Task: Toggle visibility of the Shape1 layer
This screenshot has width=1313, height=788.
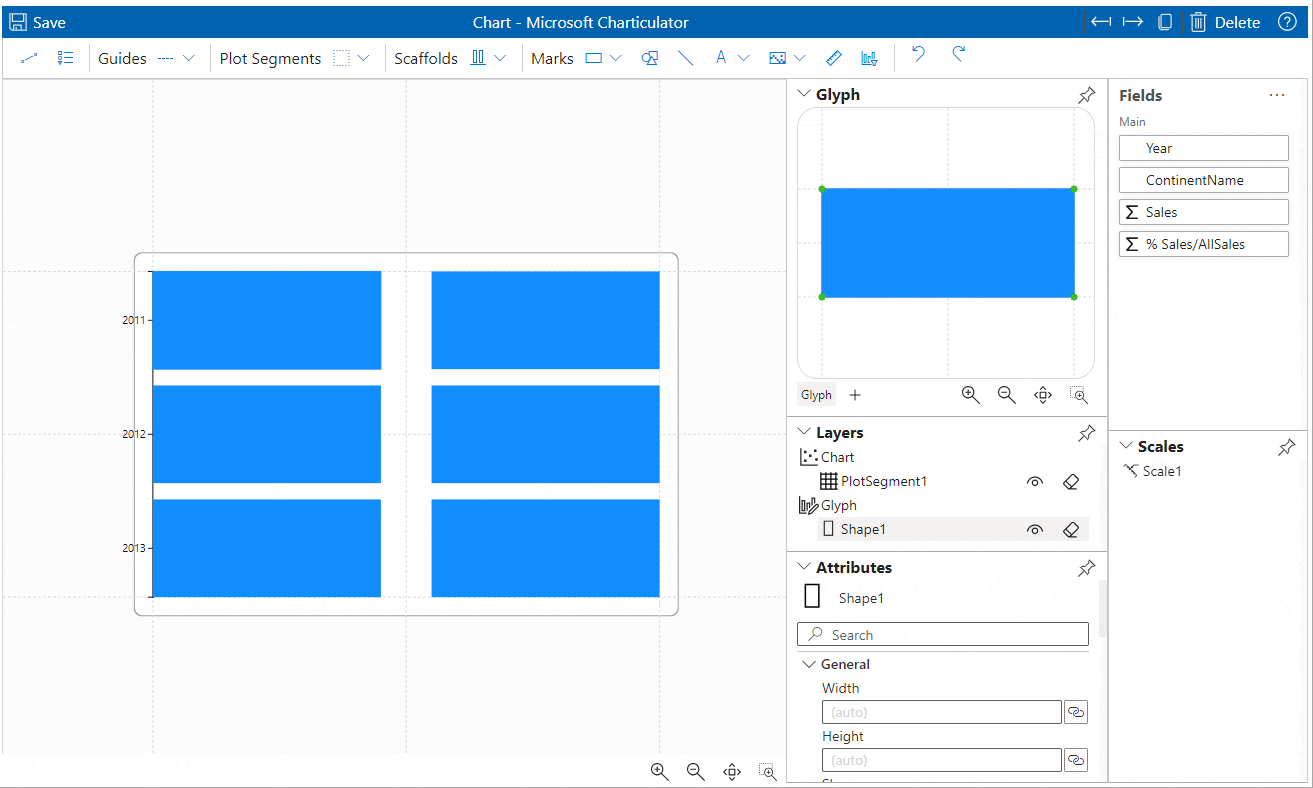Action: [1035, 529]
